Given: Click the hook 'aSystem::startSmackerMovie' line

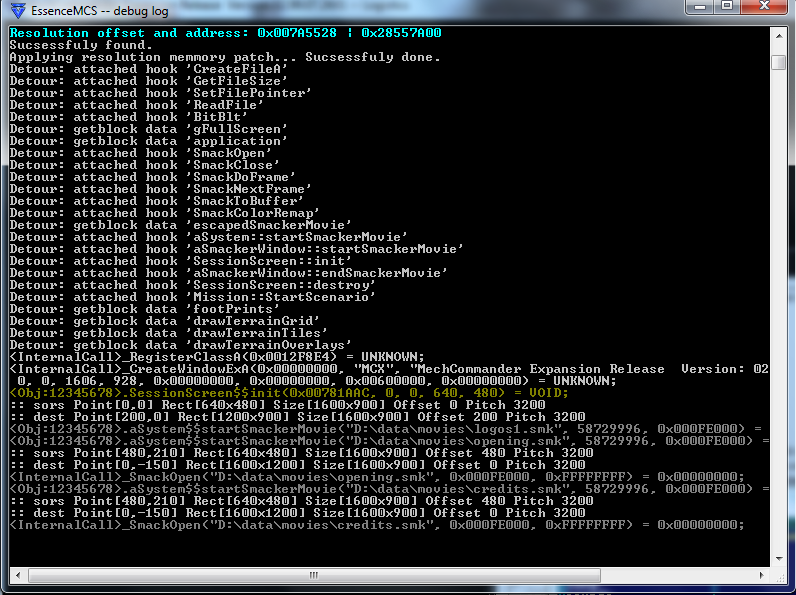Looking at the screenshot, I should 209,237.
